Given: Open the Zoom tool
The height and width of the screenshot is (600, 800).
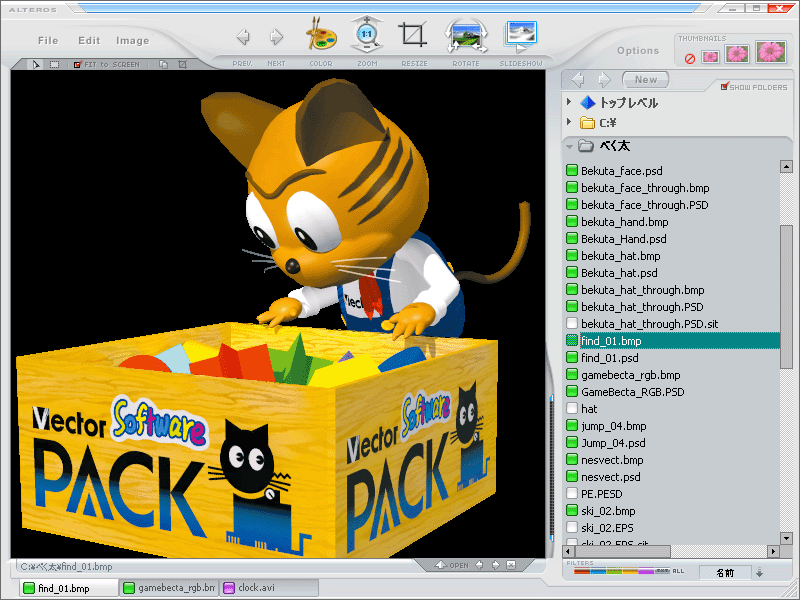Looking at the screenshot, I should (x=366, y=35).
